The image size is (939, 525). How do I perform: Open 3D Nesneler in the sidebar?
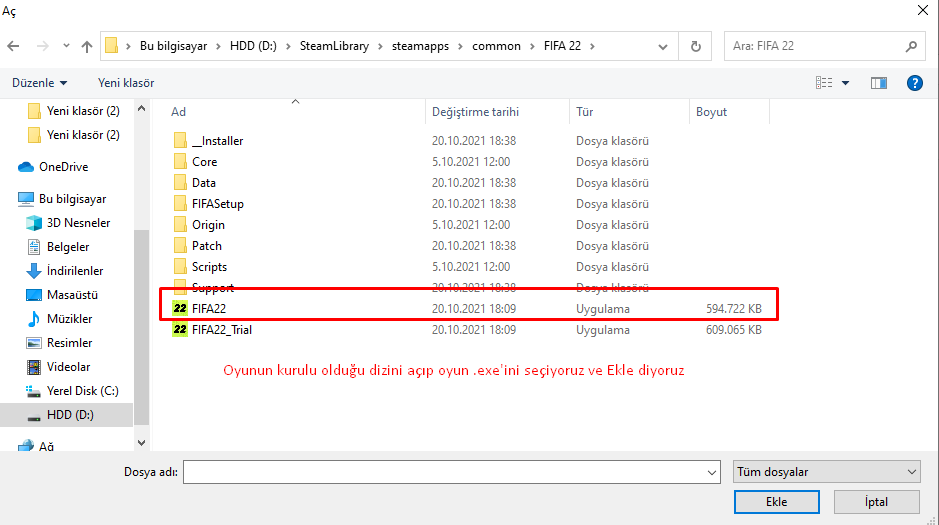[78, 223]
